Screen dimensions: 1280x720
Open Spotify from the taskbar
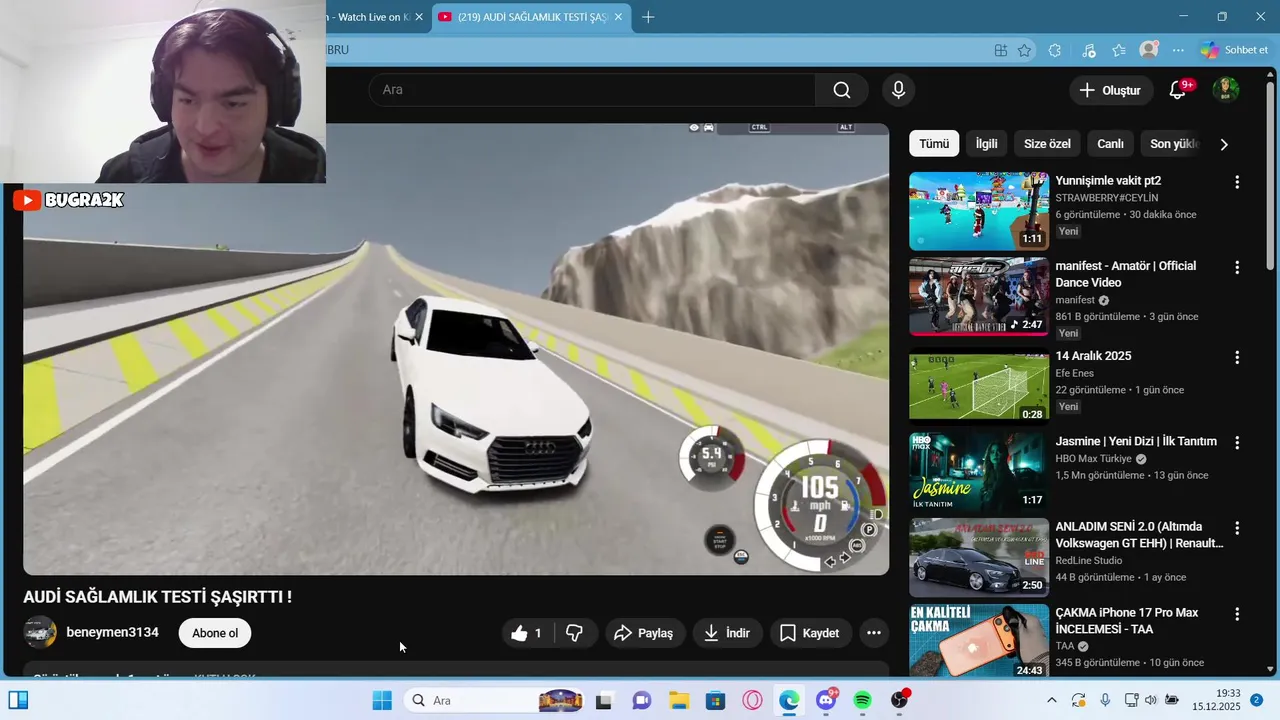coord(863,700)
